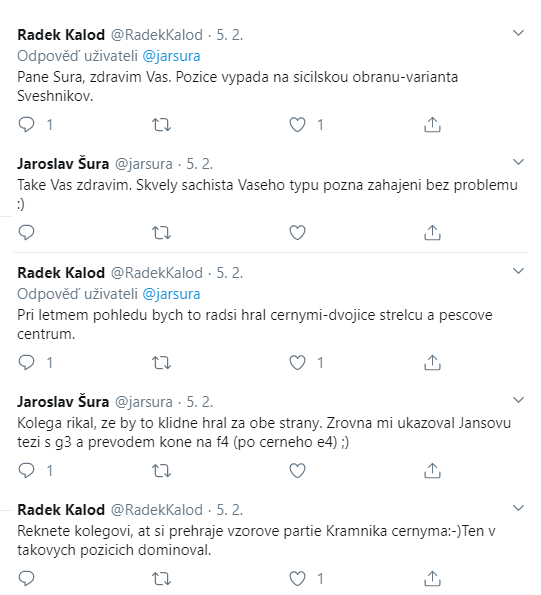Open @jarsura link in first reply header
The image size is (541, 595).
(171, 56)
